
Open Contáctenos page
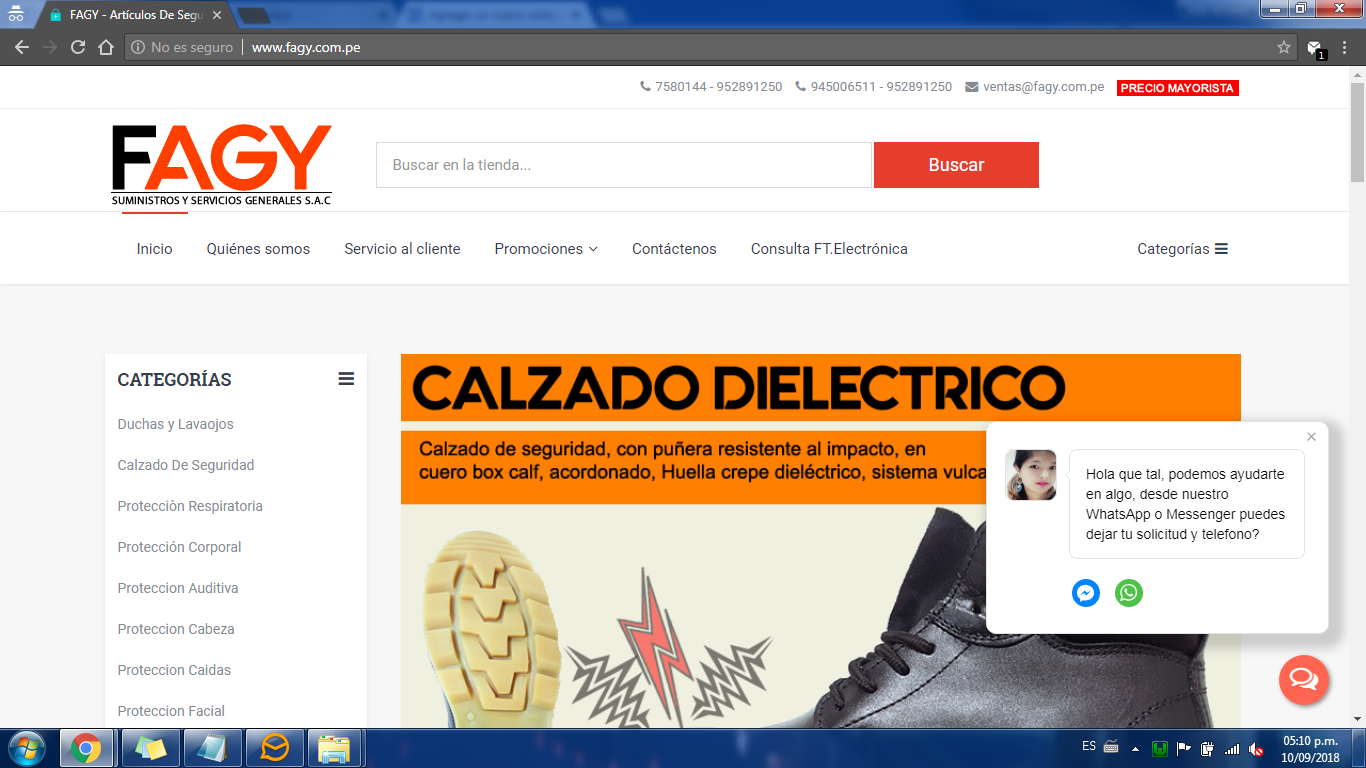click(x=674, y=249)
